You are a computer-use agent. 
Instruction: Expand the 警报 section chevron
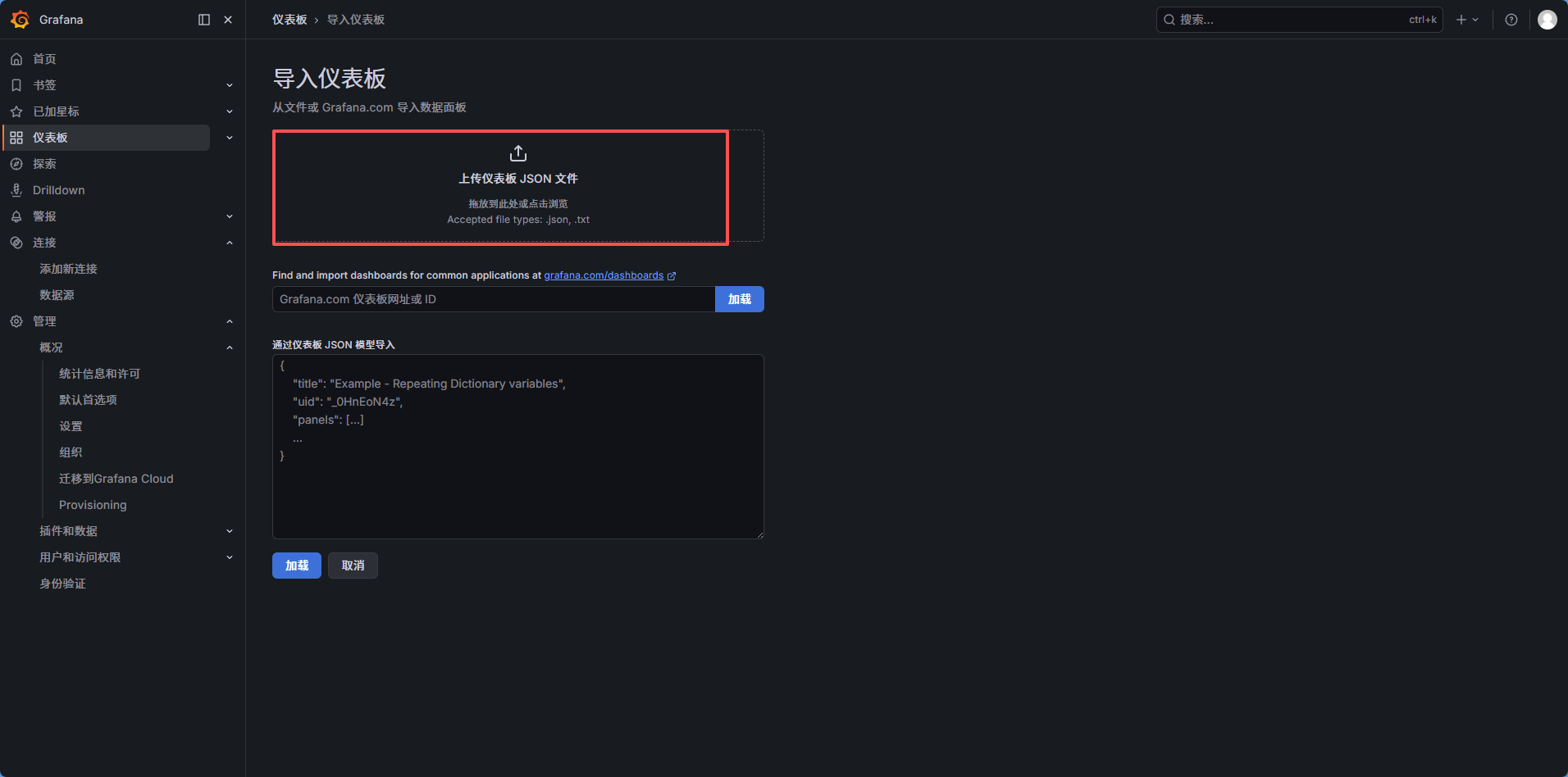click(x=230, y=216)
